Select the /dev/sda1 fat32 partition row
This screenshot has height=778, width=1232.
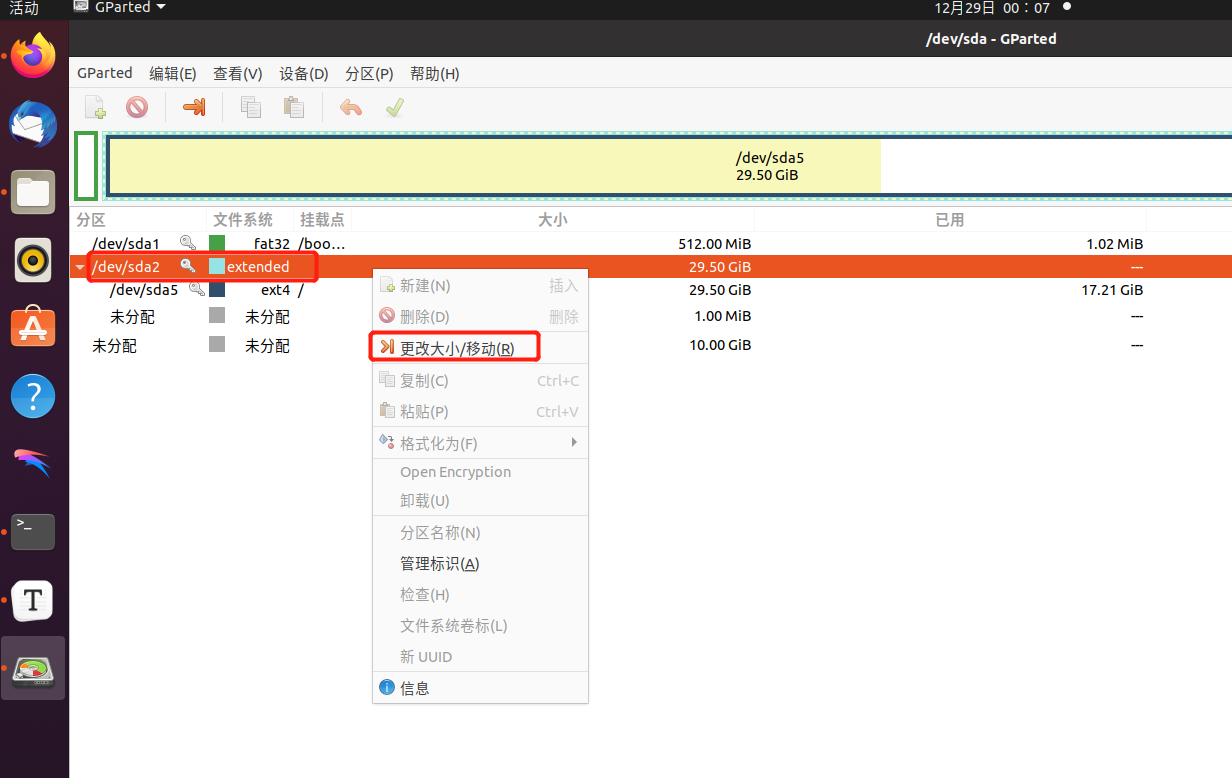click(125, 244)
